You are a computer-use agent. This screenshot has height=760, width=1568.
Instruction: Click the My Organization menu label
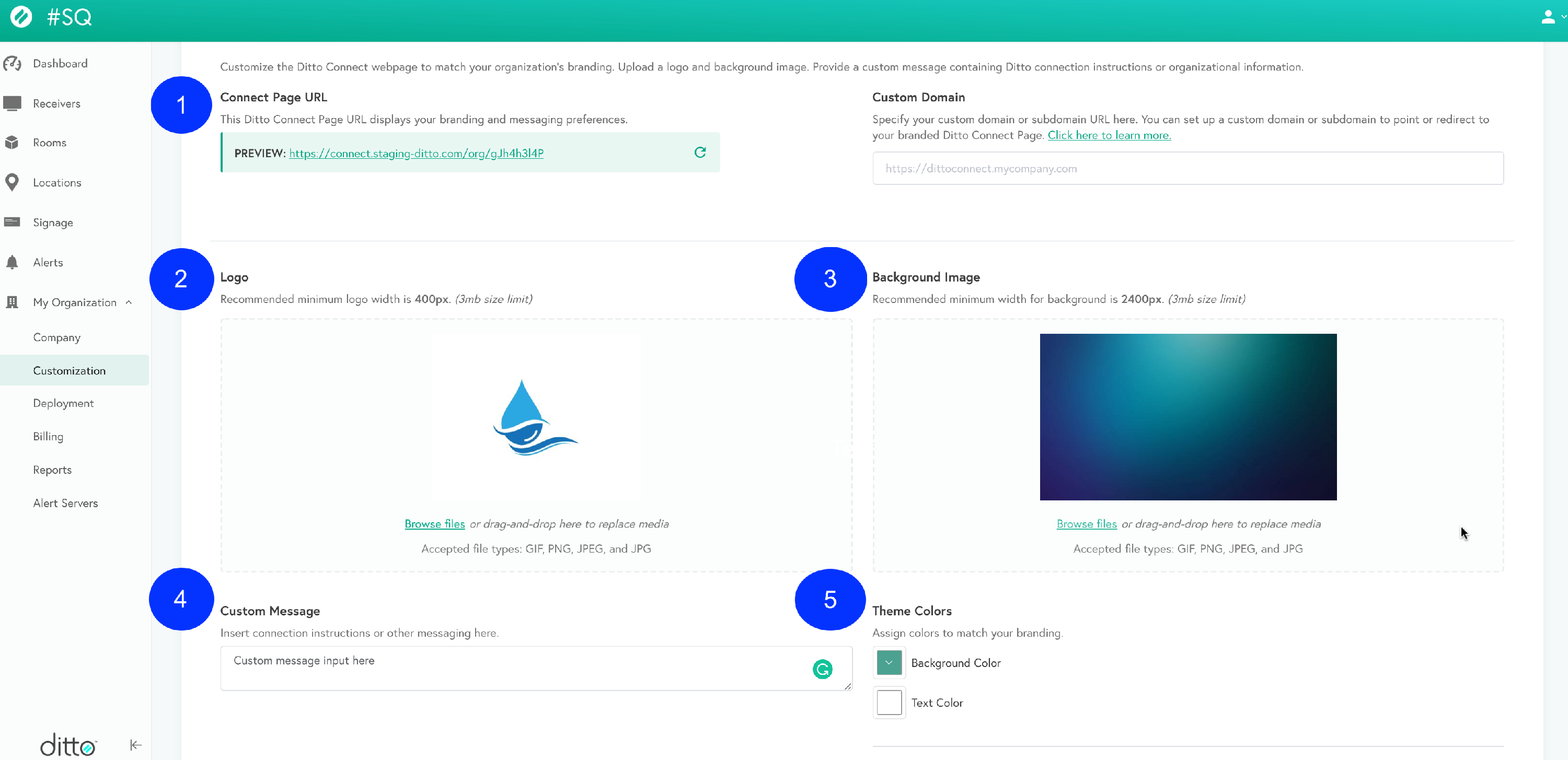[75, 302]
